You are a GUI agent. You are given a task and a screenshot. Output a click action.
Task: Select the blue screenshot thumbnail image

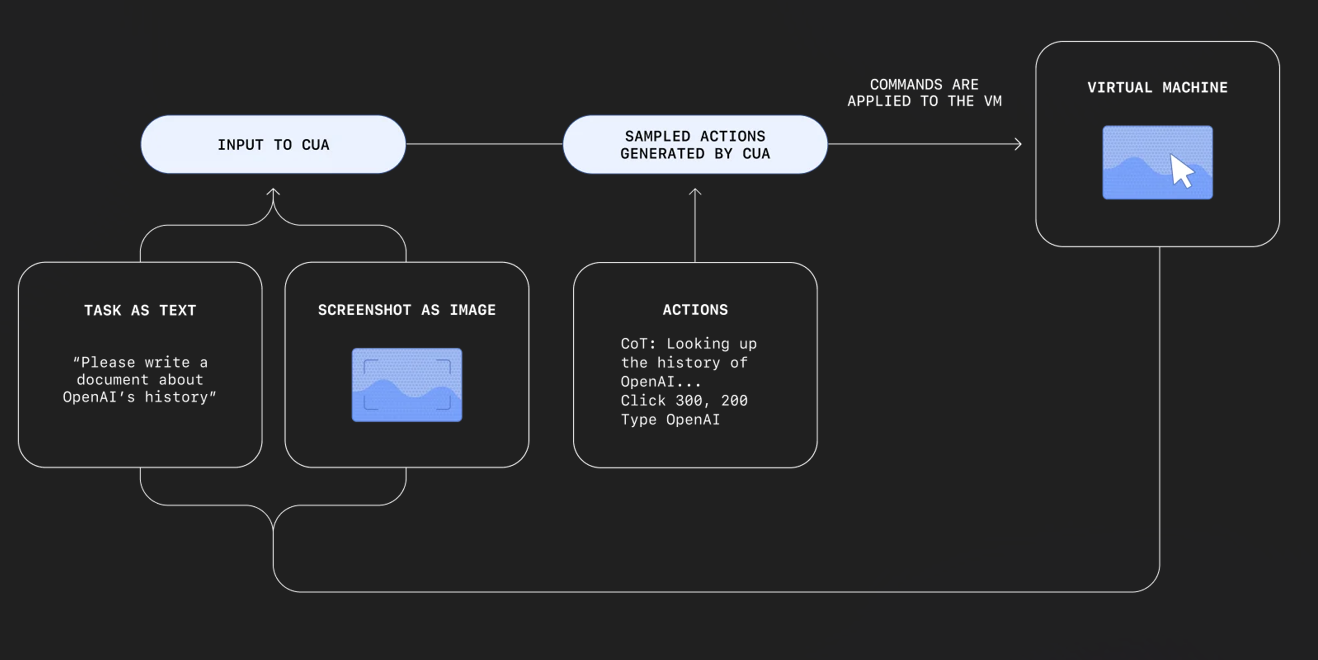(x=407, y=385)
